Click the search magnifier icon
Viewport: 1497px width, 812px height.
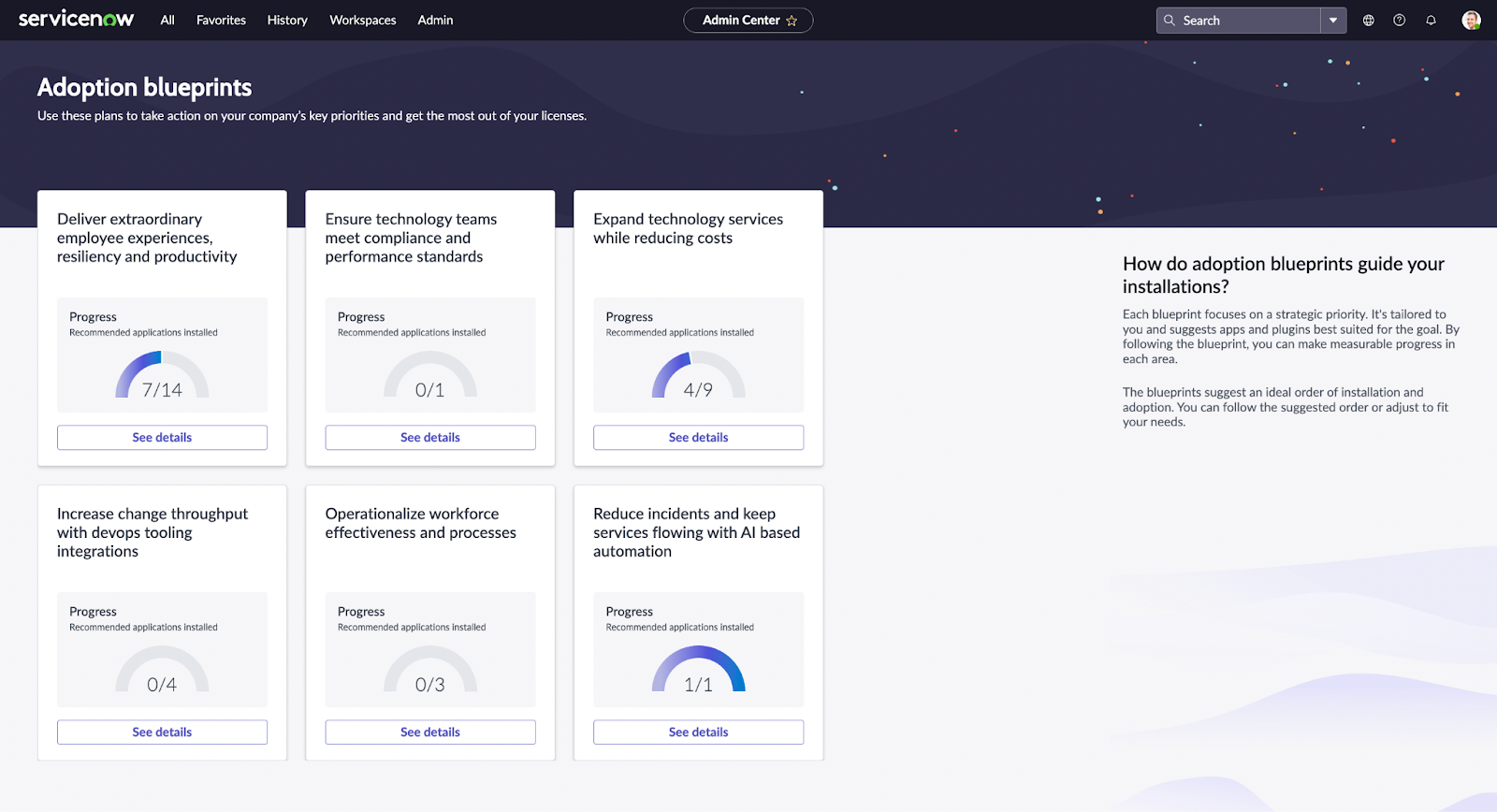[x=1170, y=21]
